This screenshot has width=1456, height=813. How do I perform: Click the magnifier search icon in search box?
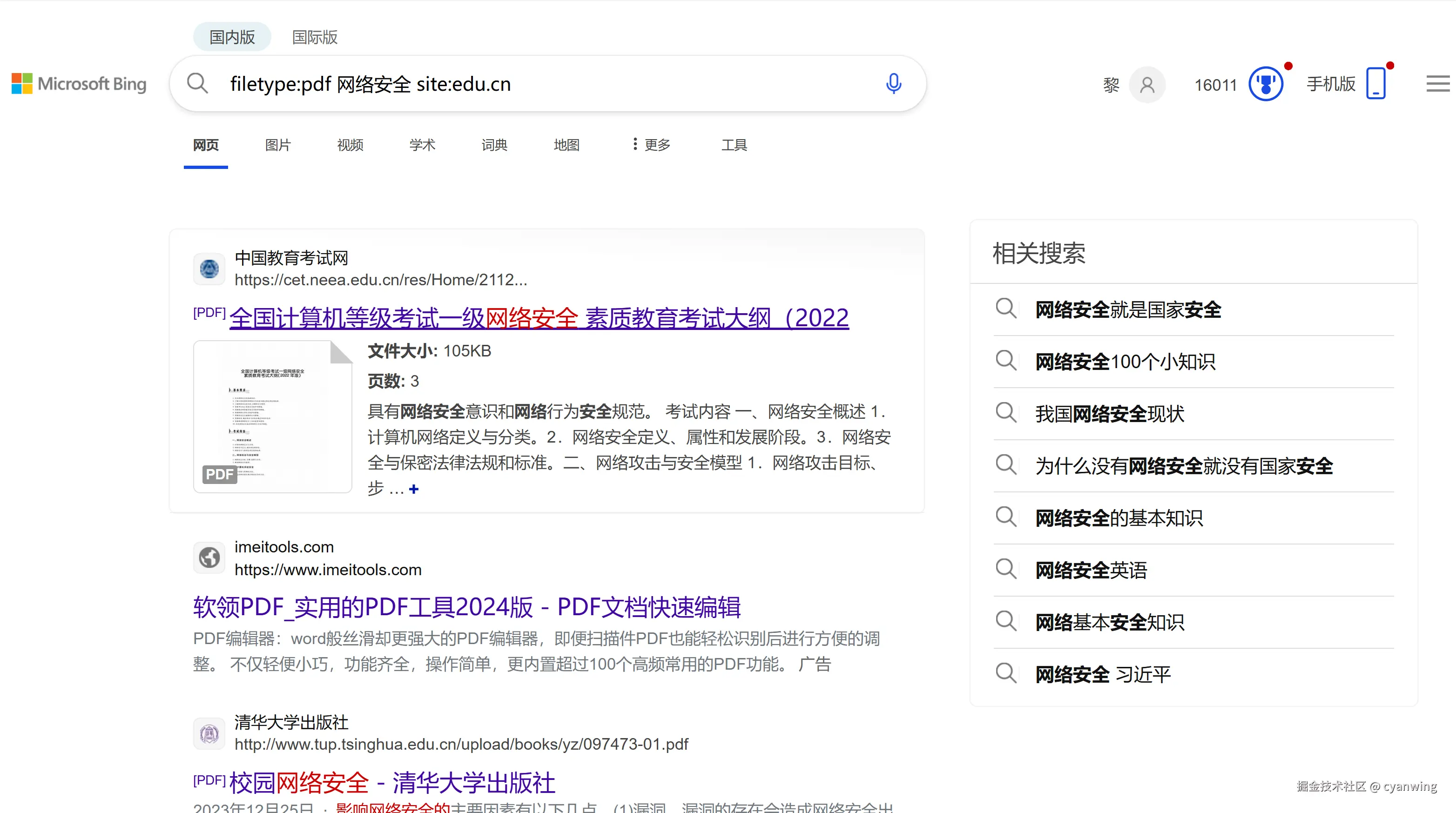(197, 84)
